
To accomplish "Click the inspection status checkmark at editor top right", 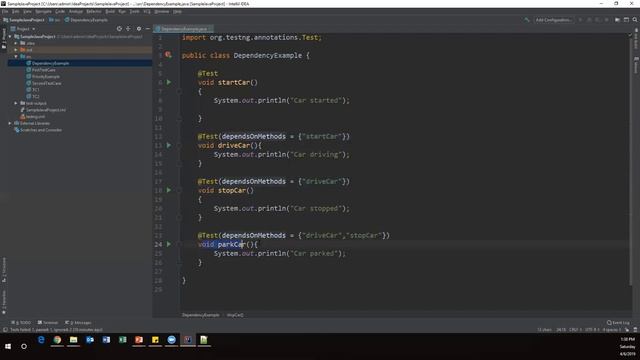I will tap(629, 36).
